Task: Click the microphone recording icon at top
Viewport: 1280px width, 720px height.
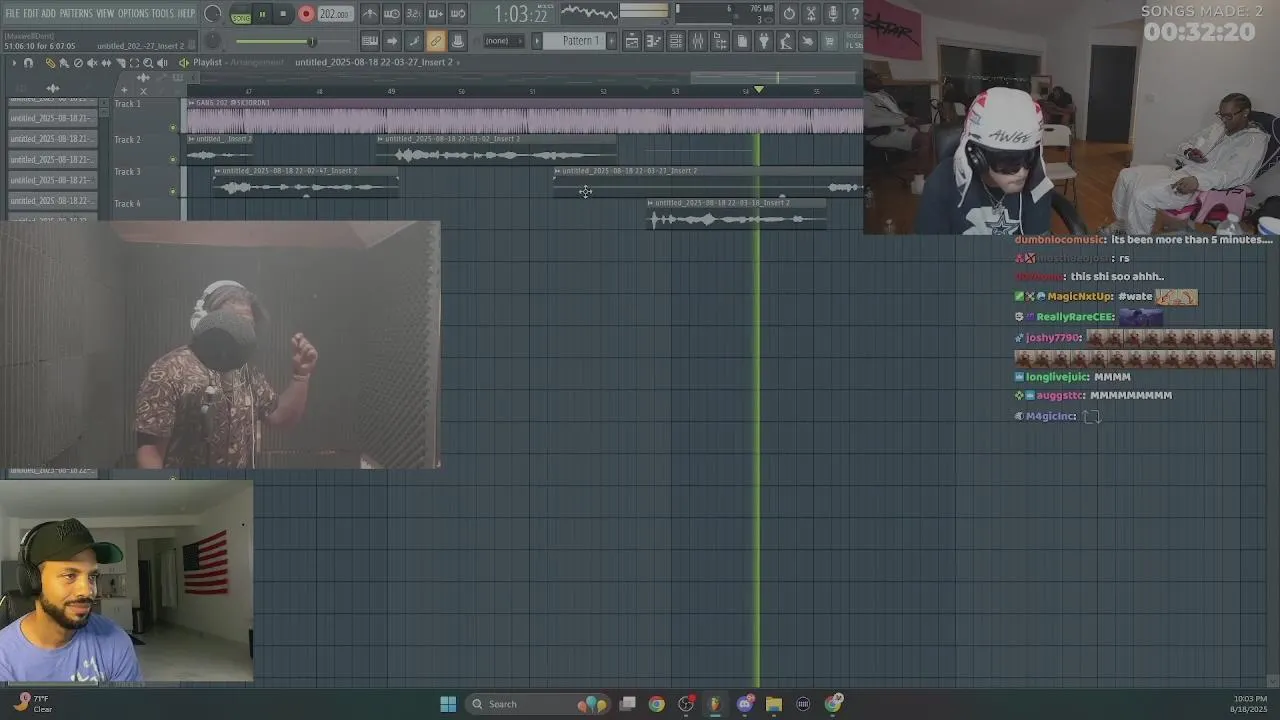Action: click(x=833, y=14)
